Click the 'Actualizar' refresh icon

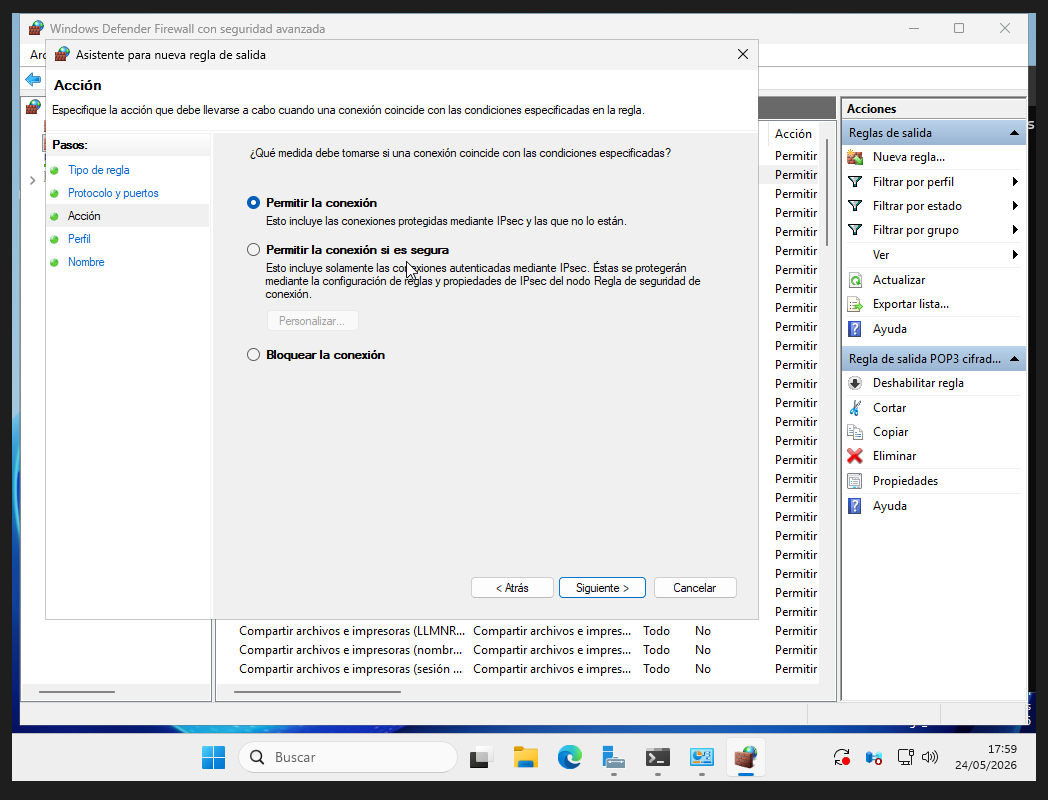[x=855, y=280]
